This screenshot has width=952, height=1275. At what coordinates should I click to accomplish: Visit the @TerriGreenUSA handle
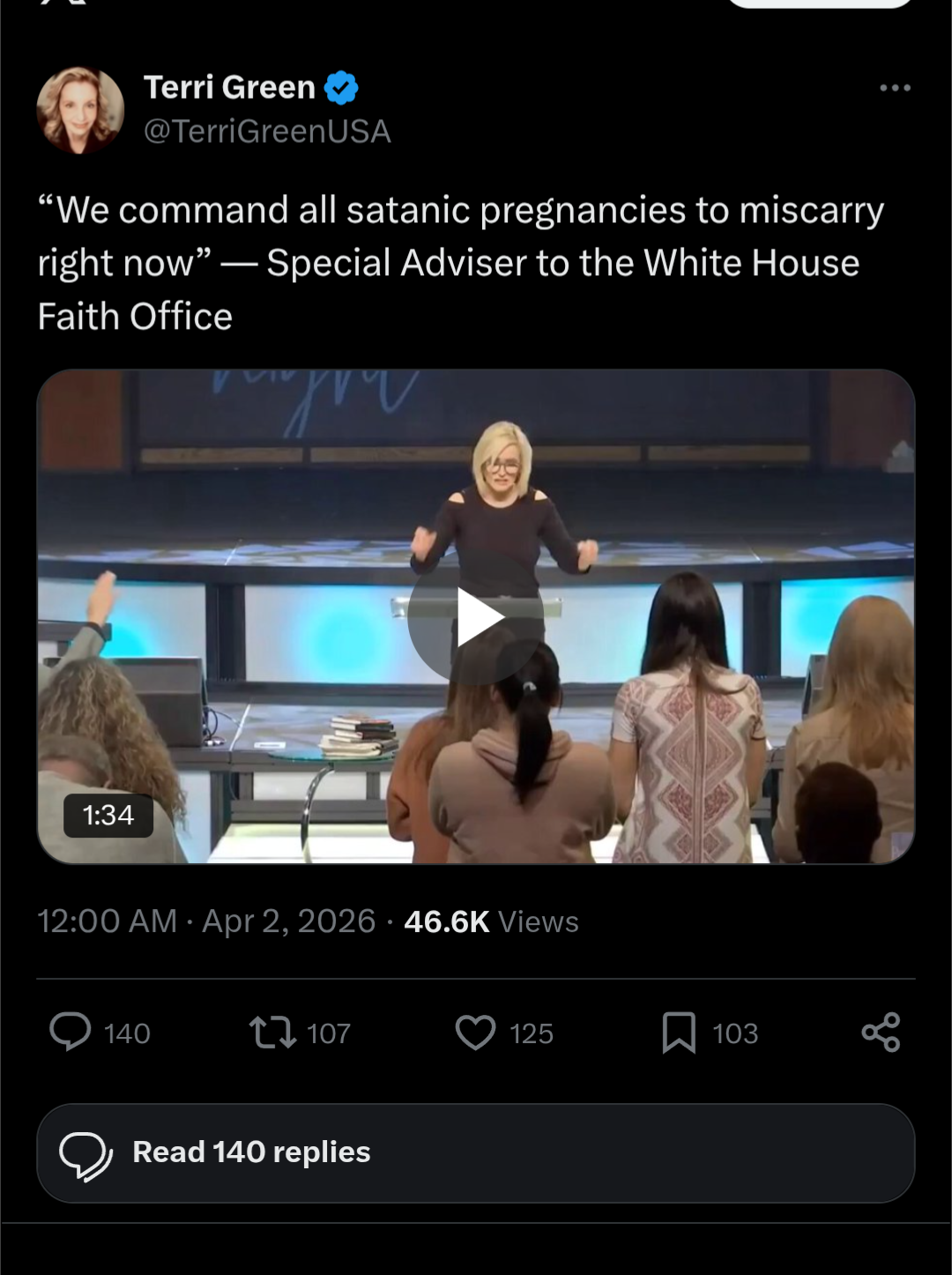pyautogui.click(x=267, y=131)
